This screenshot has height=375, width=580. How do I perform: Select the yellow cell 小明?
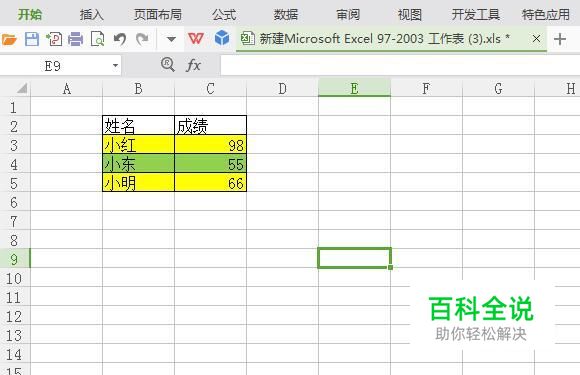click(x=138, y=183)
